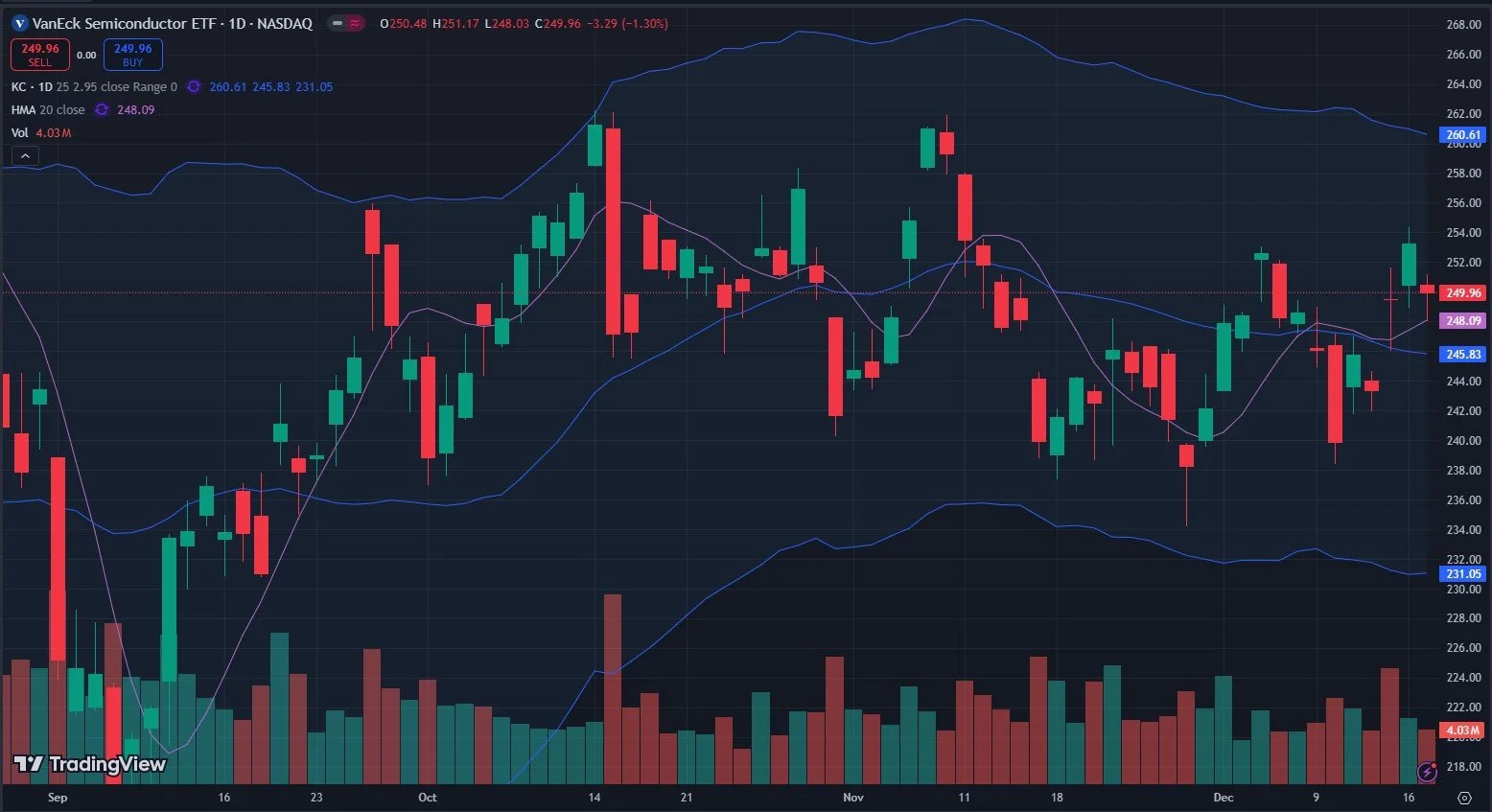Click the 14 date label on the time axis
This screenshot has width=1492, height=812.
594,798
